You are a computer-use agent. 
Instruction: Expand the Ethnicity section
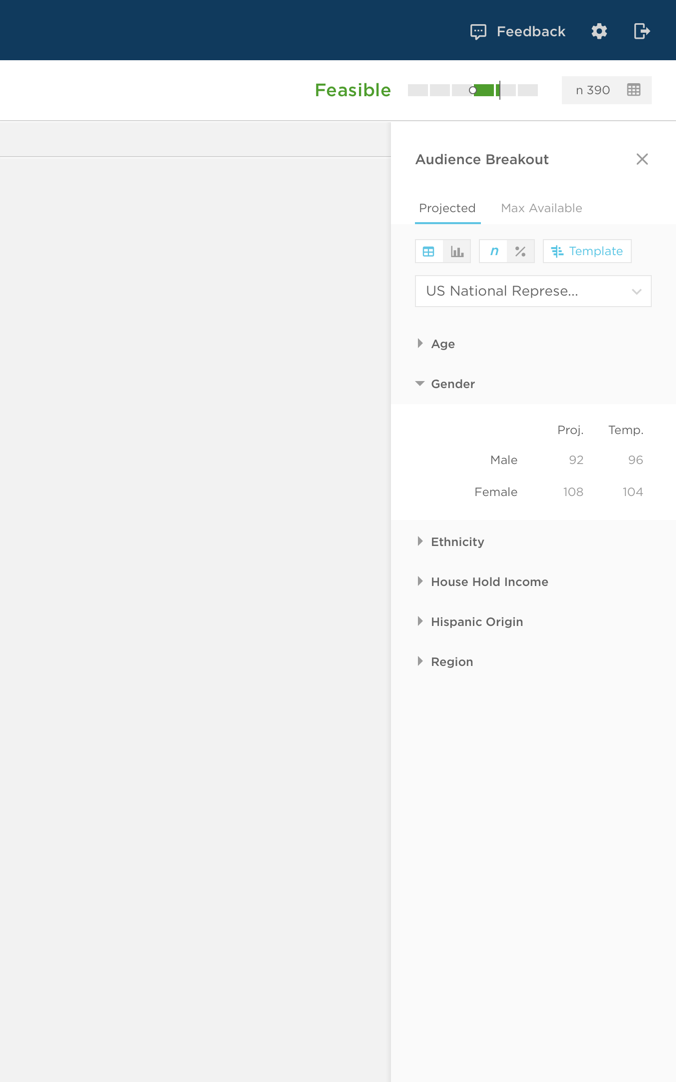pos(456,542)
